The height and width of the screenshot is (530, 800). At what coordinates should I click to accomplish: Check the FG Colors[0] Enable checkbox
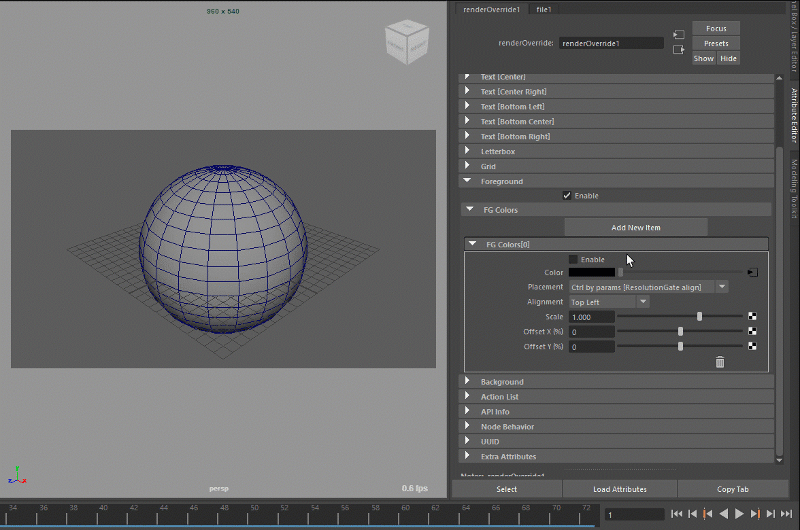click(x=573, y=260)
